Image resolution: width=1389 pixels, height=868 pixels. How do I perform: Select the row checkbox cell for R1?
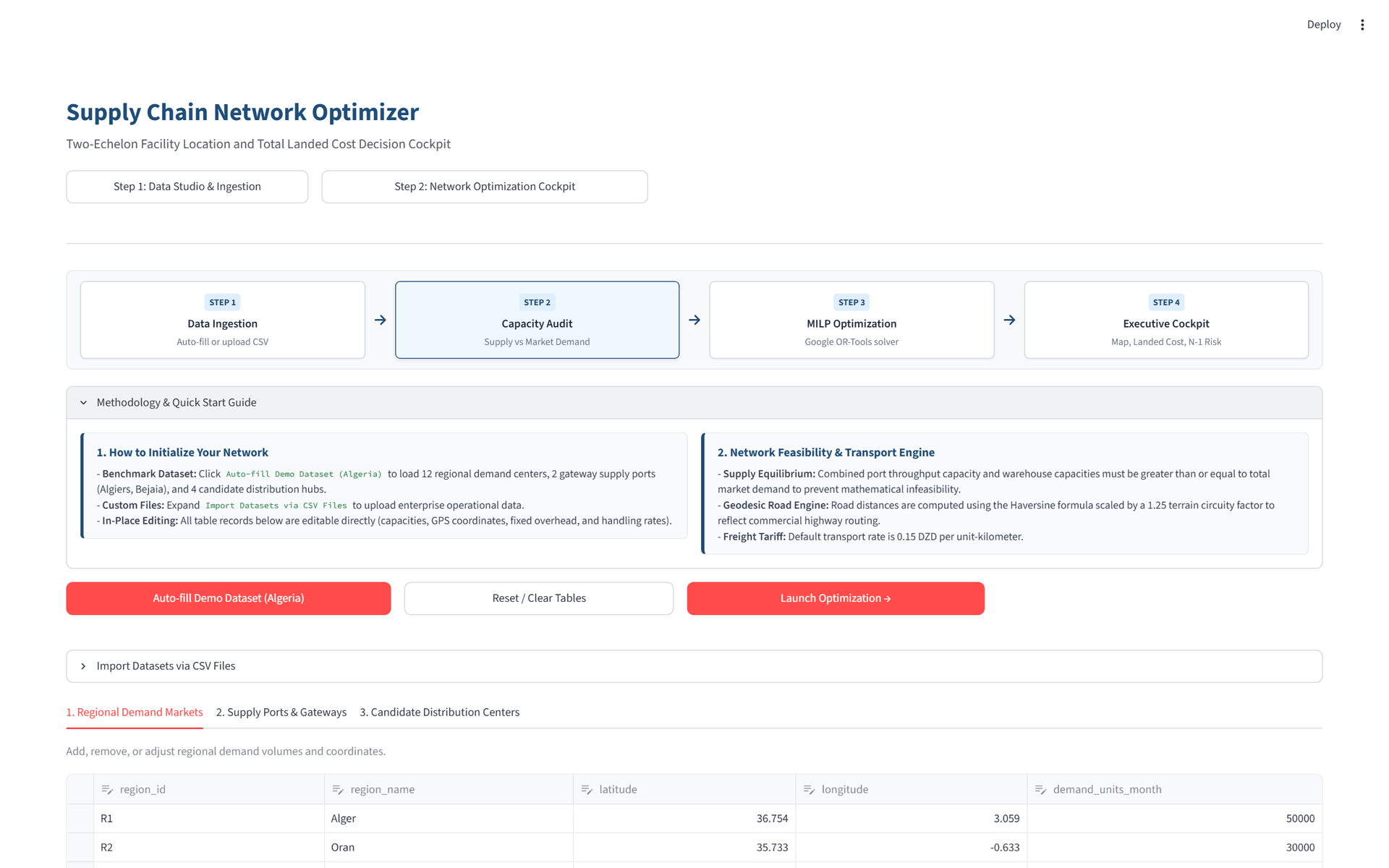80,819
